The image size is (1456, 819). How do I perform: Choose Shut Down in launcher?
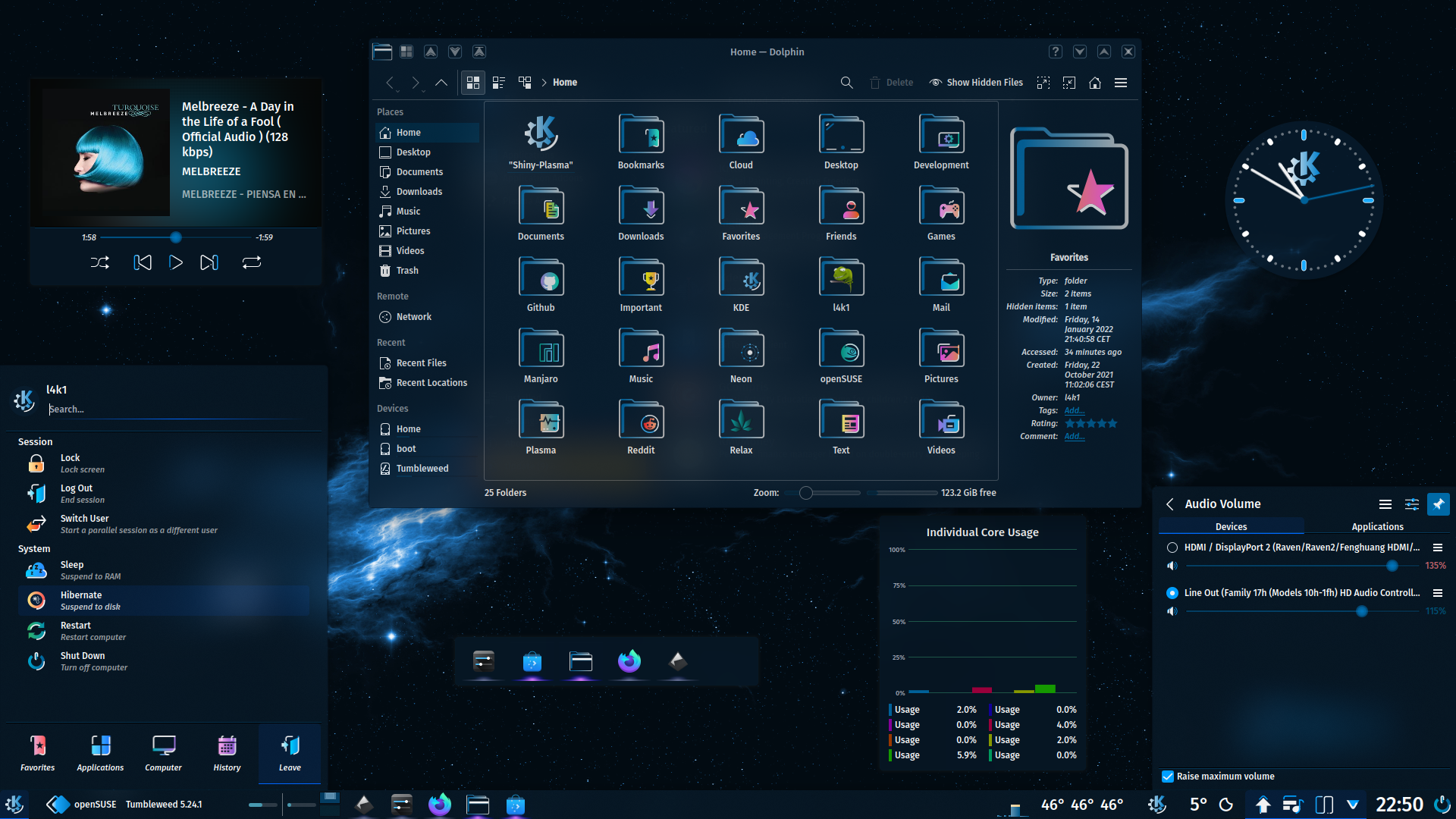[164, 661]
